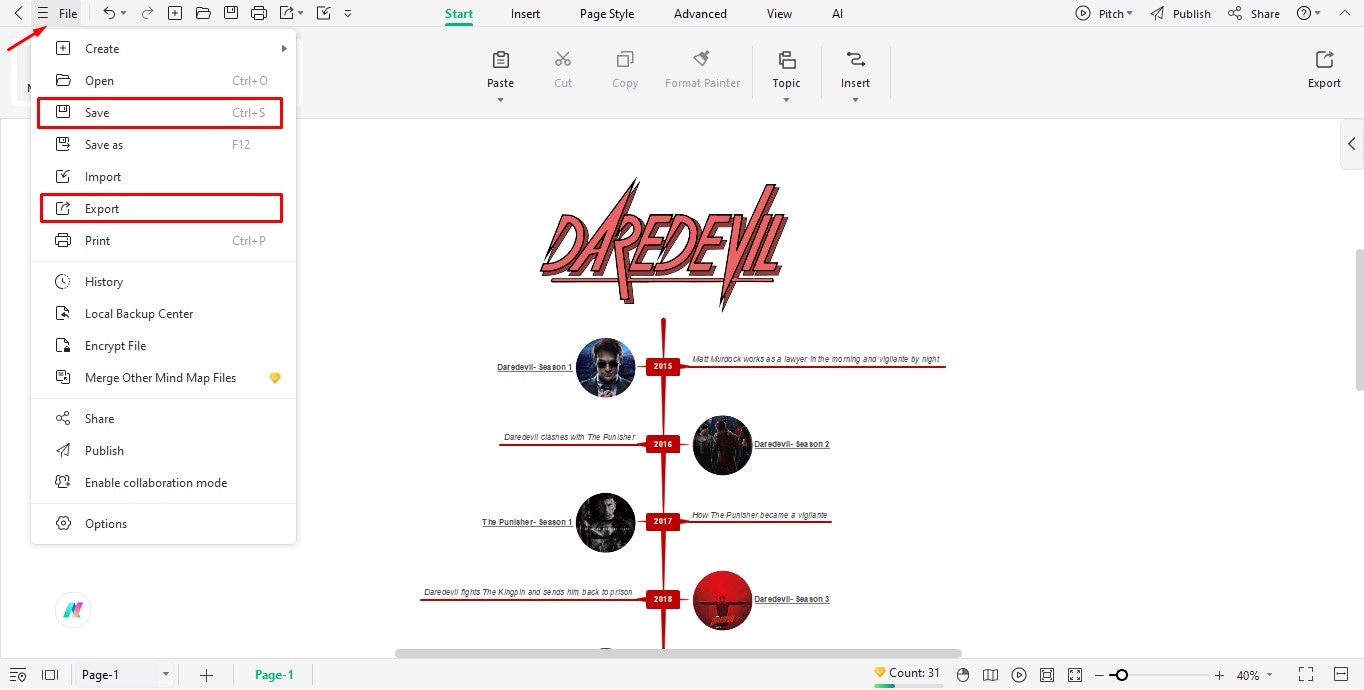Click the four-arrow fit icon in status bar
This screenshot has width=1364, height=690.
1075,675
